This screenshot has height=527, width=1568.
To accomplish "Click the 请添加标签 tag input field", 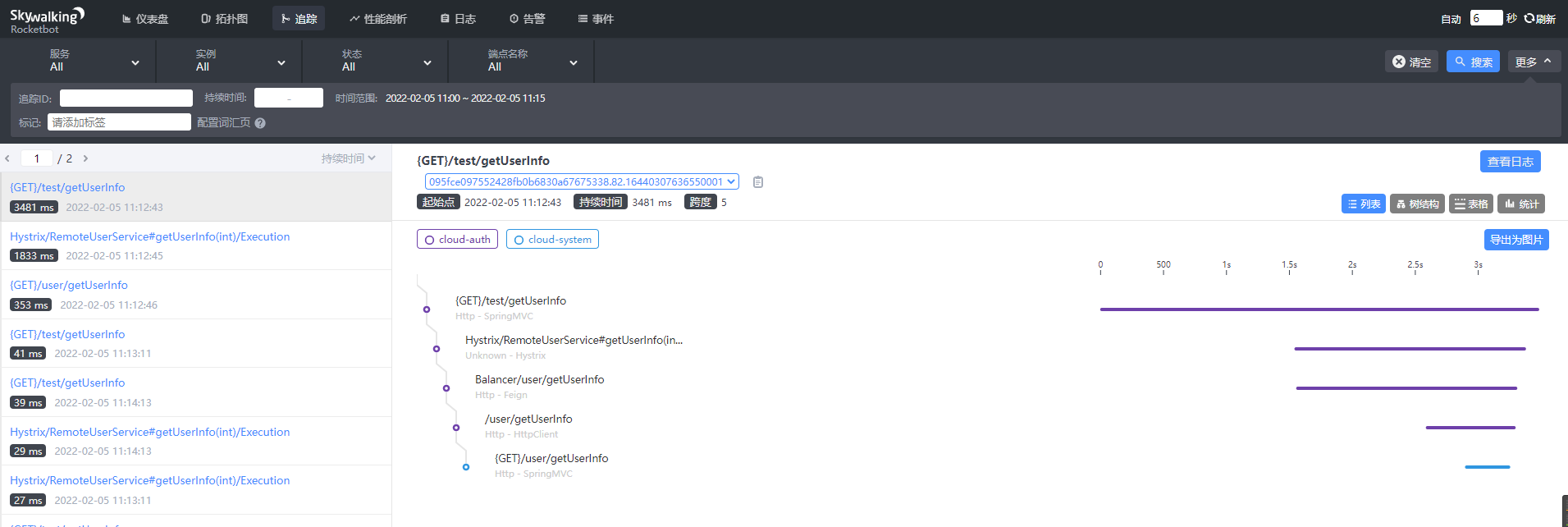I will point(119,122).
